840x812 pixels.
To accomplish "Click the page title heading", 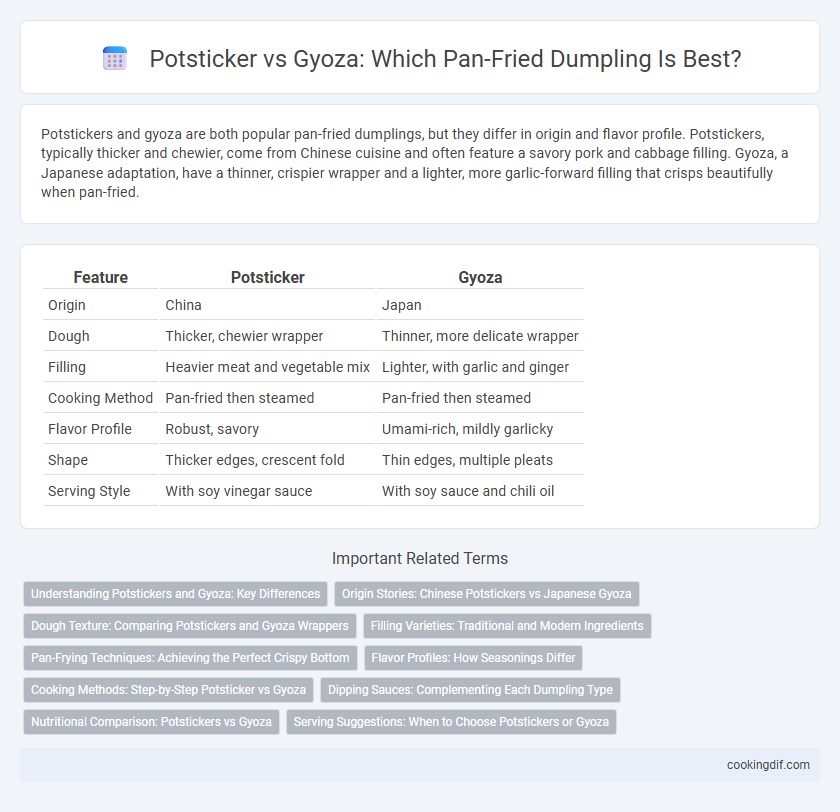I will pos(445,58).
